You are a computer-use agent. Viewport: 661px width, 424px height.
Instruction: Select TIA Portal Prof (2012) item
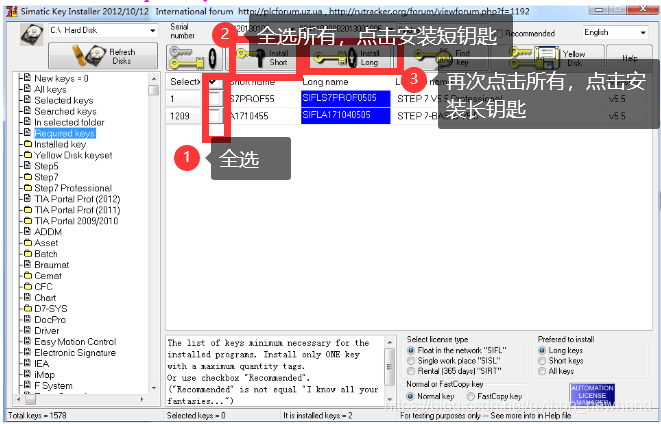77,199
